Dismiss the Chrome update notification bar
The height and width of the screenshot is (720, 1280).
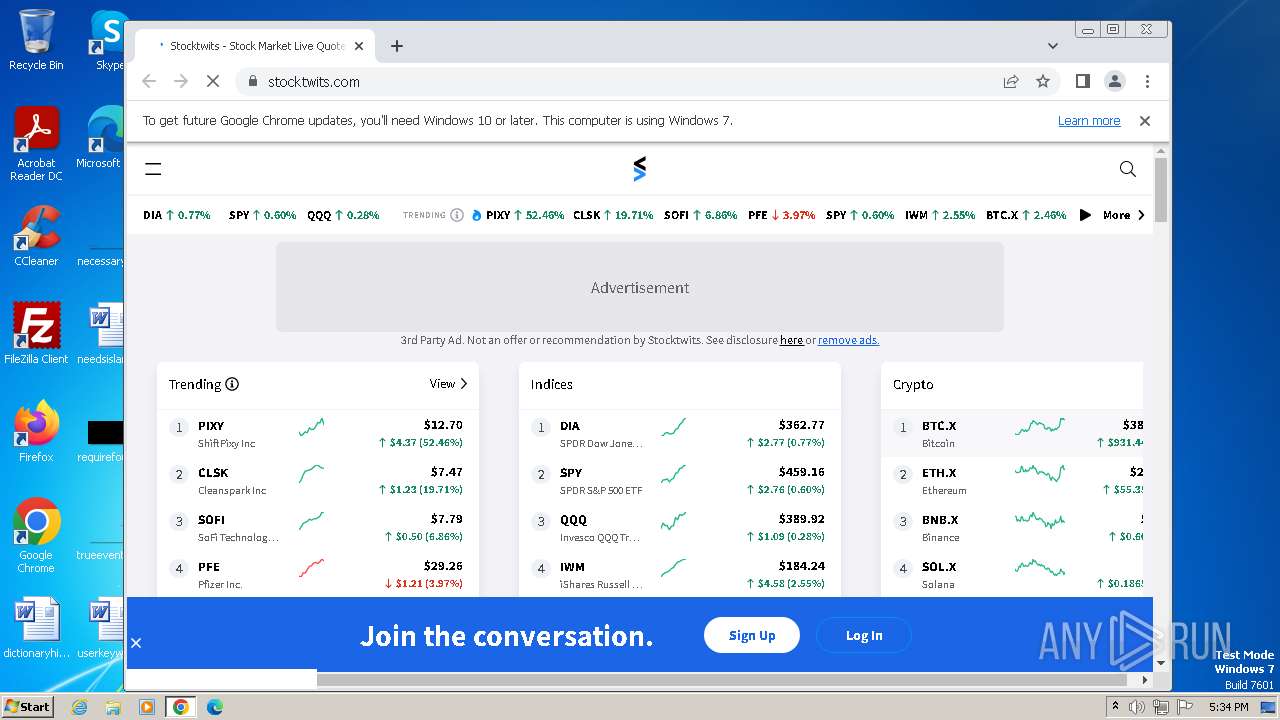pos(1145,121)
